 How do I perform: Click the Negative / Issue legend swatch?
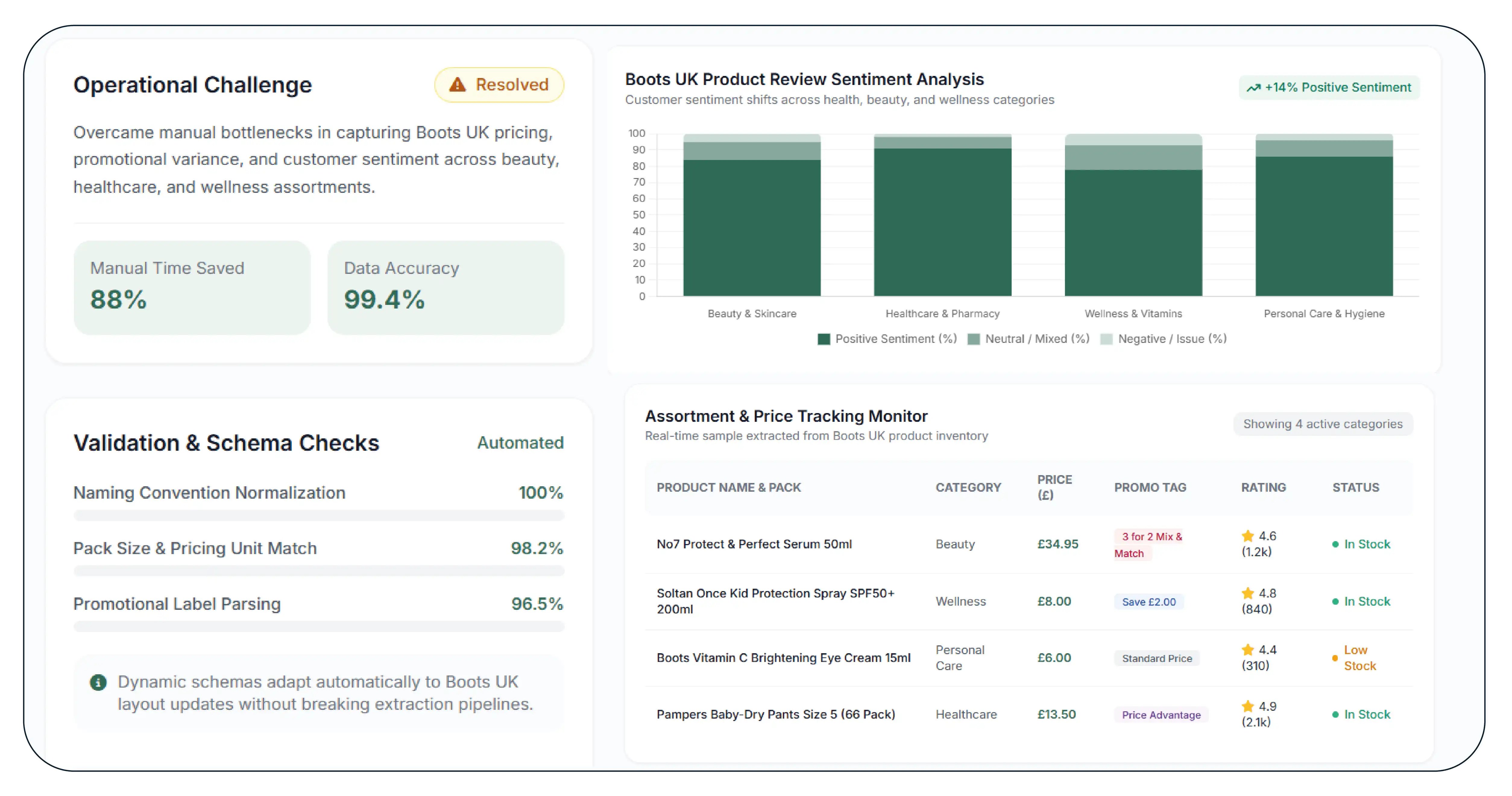(x=1106, y=339)
